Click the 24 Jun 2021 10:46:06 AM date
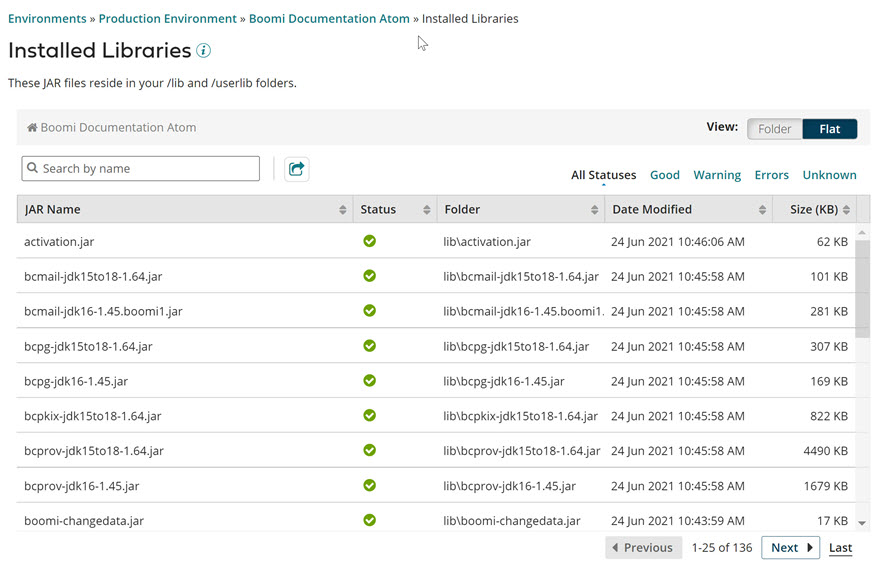The height and width of the screenshot is (563, 876). [x=678, y=242]
